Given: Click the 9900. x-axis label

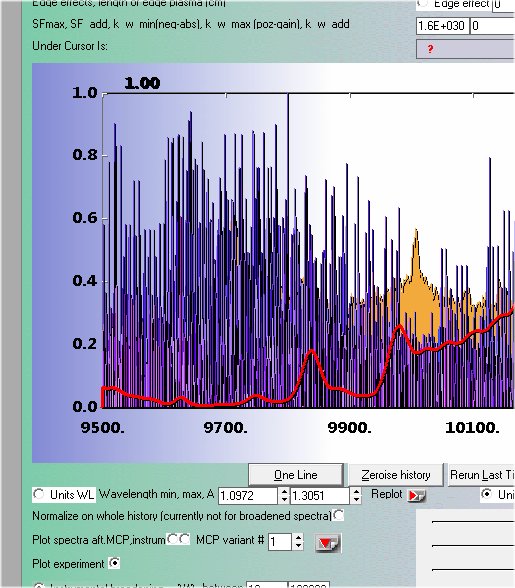Looking at the screenshot, I should [x=350, y=428].
